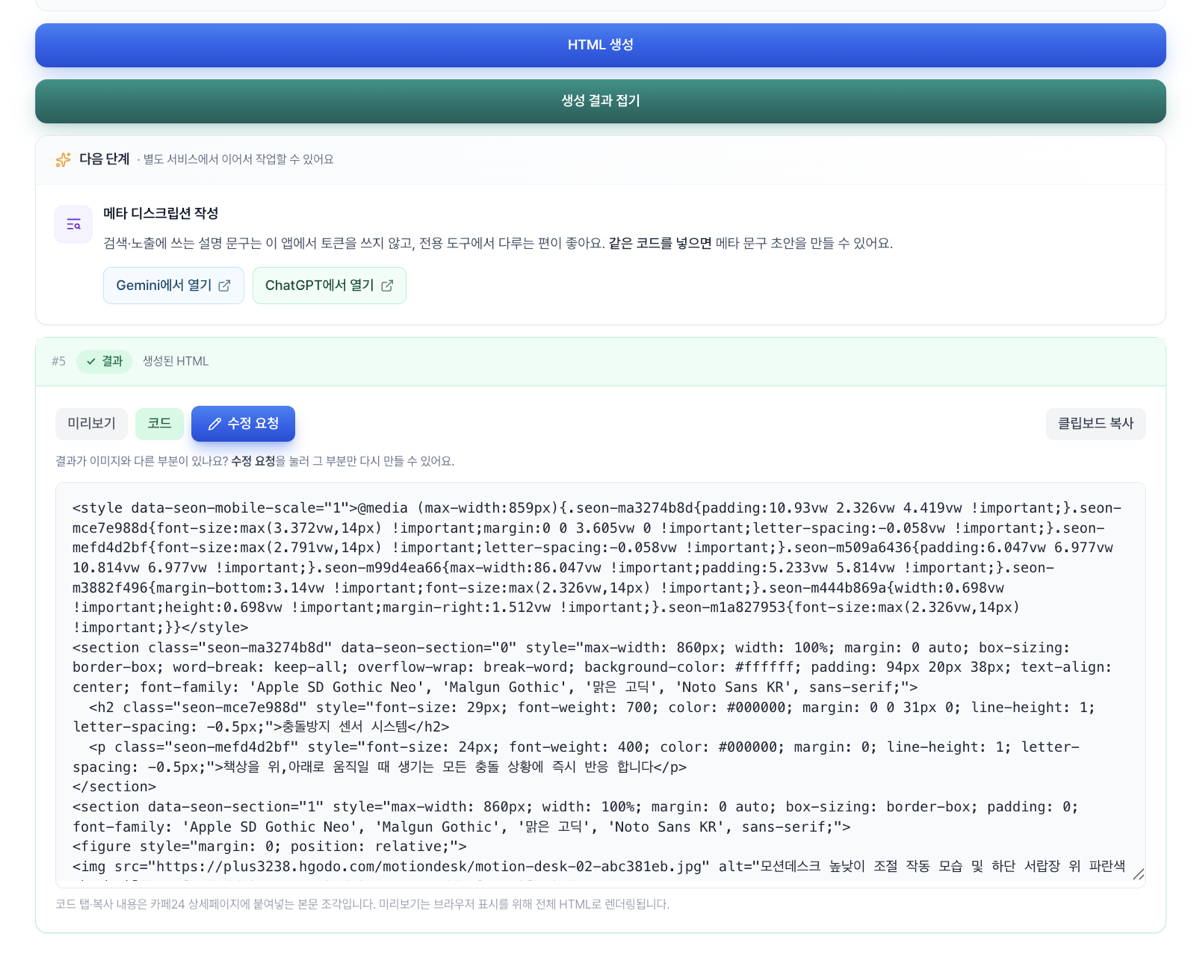
Task: Copy code with 클립보드 복사
Action: coord(1095,423)
